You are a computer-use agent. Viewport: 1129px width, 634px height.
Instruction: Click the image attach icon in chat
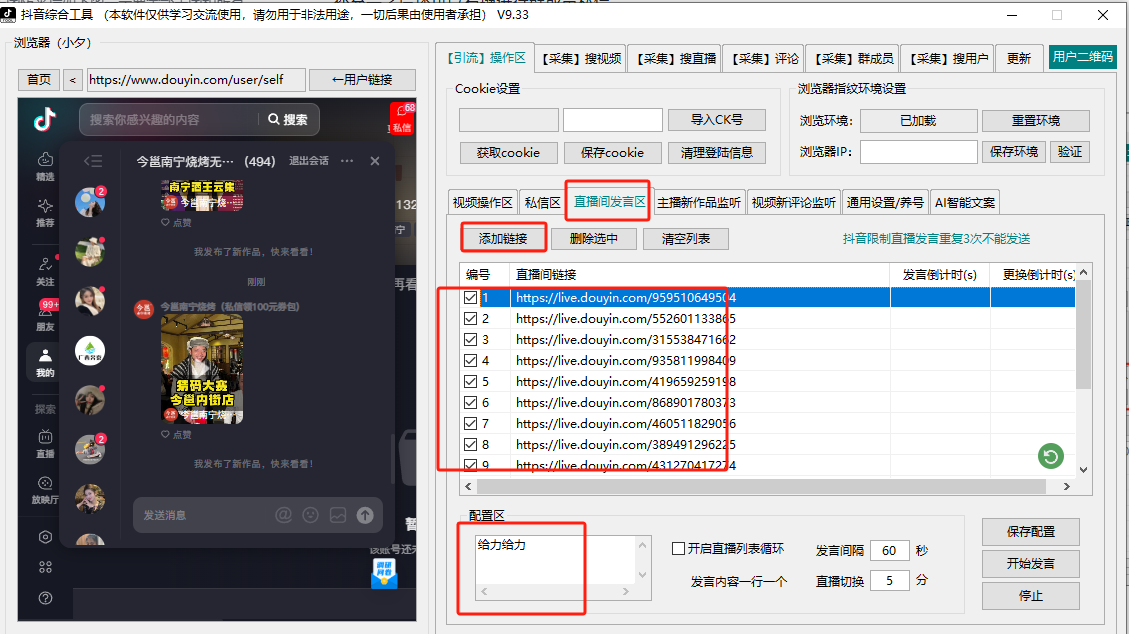(338, 515)
